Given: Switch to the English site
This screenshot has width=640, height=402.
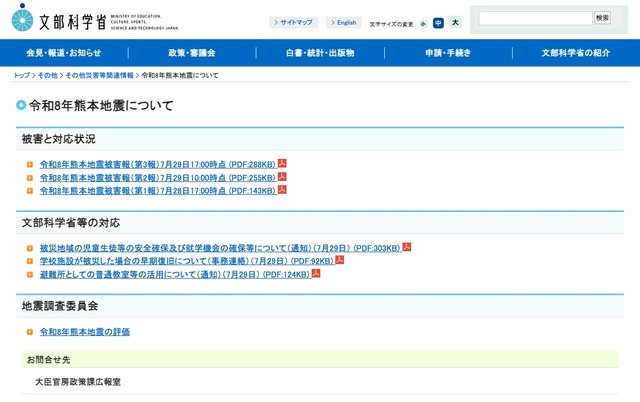Looking at the screenshot, I should [343, 22].
